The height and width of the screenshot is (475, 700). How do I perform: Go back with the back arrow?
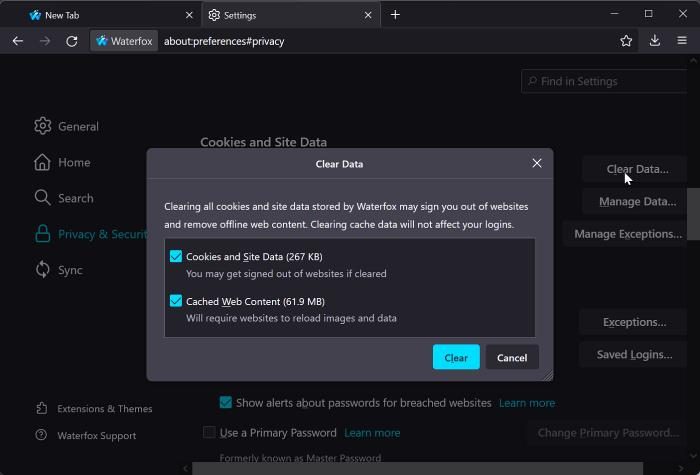(x=18, y=41)
